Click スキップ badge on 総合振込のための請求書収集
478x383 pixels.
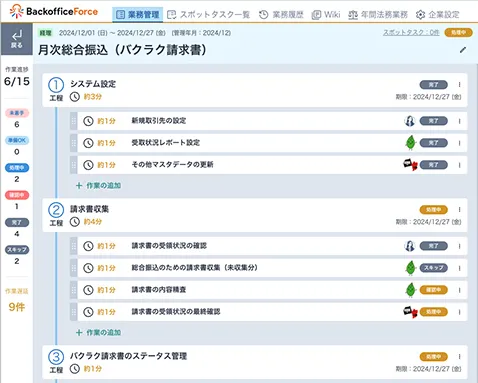(x=433, y=268)
